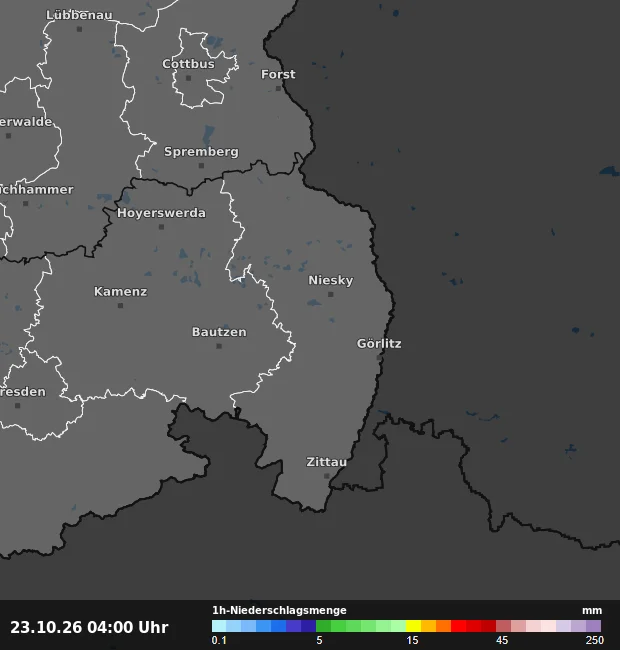The width and height of the screenshot is (620, 650).
Task: Click the city marker below Niesky
Action: pyautogui.click(x=331, y=294)
